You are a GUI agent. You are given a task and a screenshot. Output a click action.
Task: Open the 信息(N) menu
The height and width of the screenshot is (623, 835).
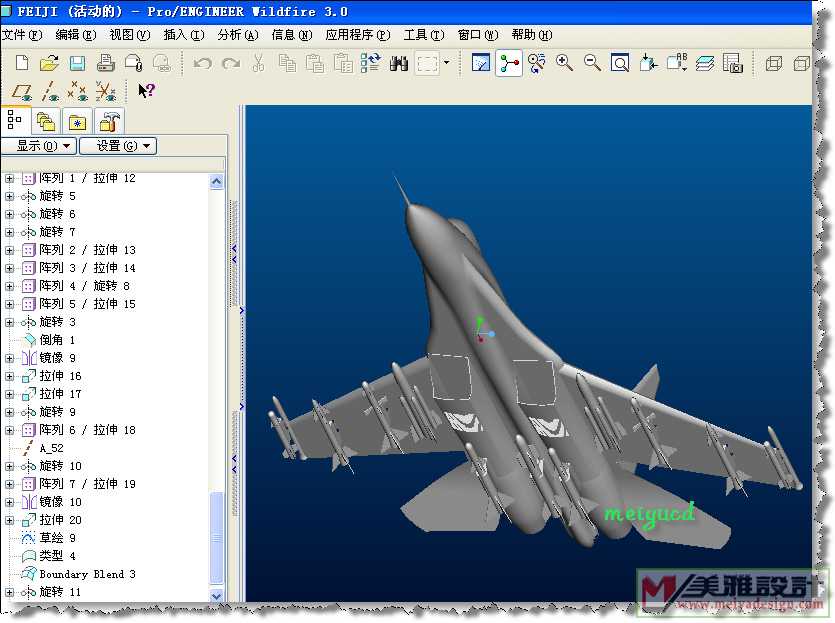coord(292,35)
